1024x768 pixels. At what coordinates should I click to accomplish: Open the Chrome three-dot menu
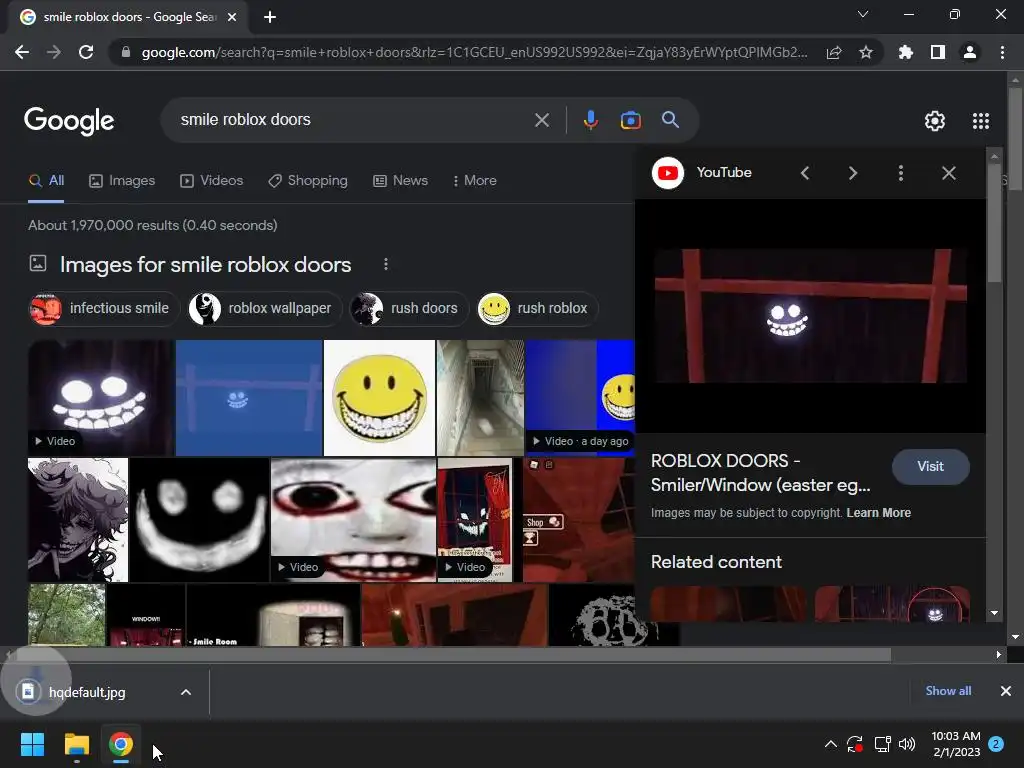pos(1002,52)
